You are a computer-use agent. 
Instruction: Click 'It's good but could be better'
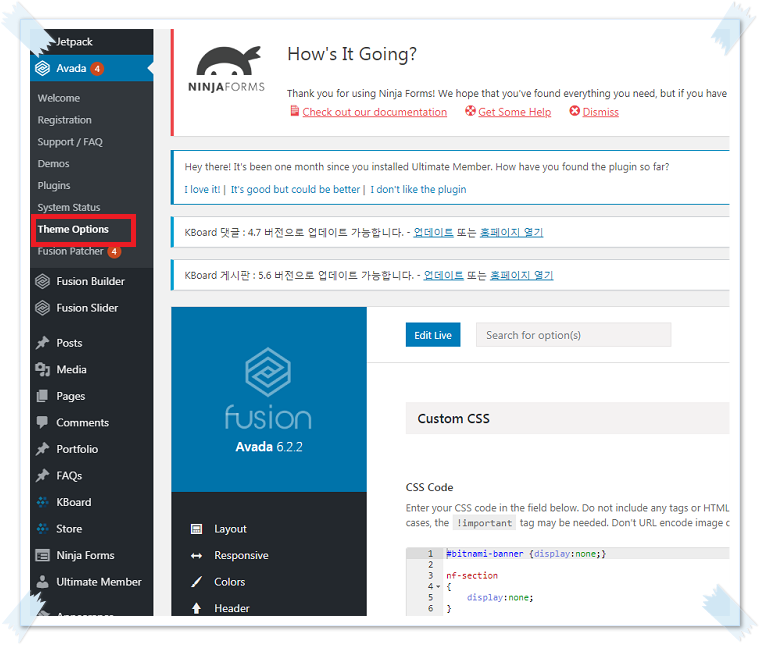click(x=295, y=189)
